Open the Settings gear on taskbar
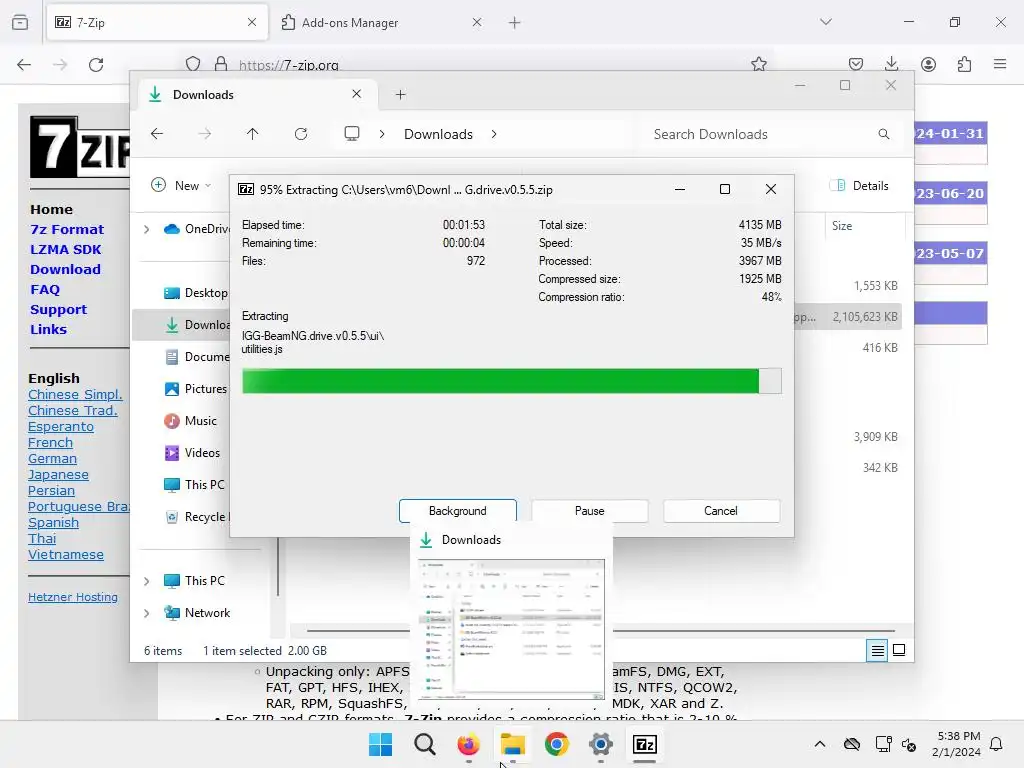 pyautogui.click(x=600, y=744)
